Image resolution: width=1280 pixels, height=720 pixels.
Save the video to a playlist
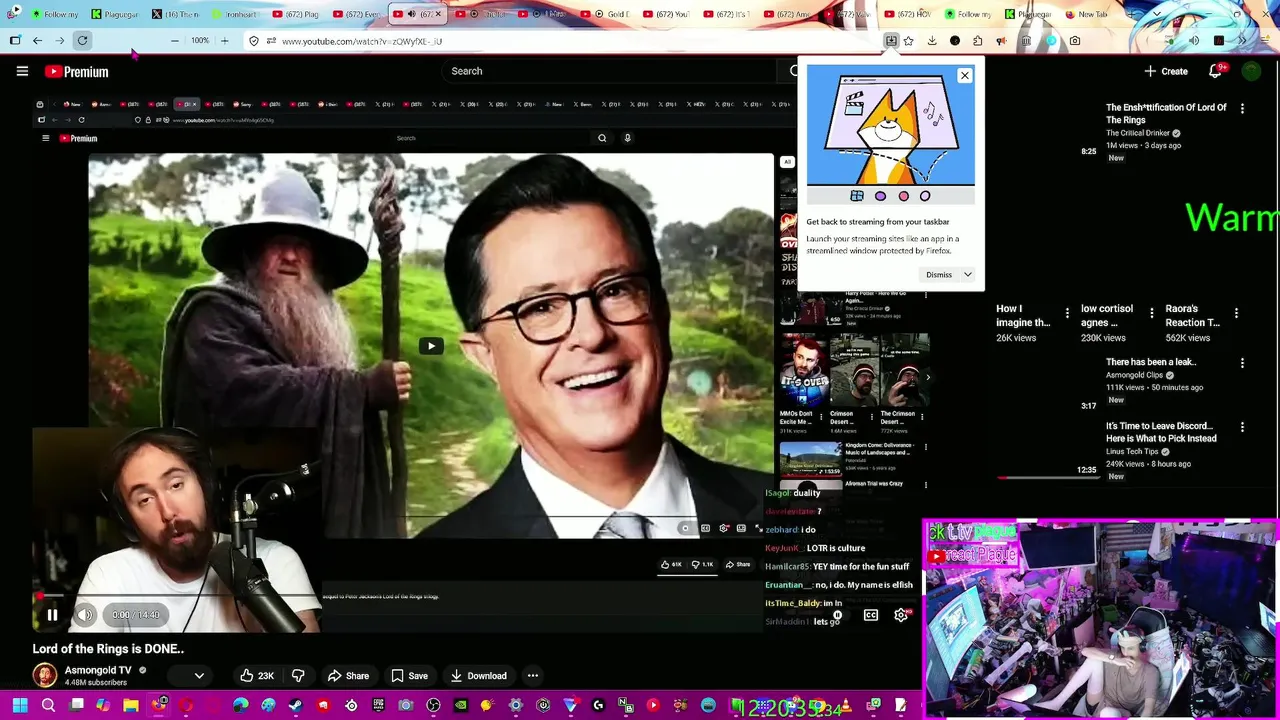[409, 676]
